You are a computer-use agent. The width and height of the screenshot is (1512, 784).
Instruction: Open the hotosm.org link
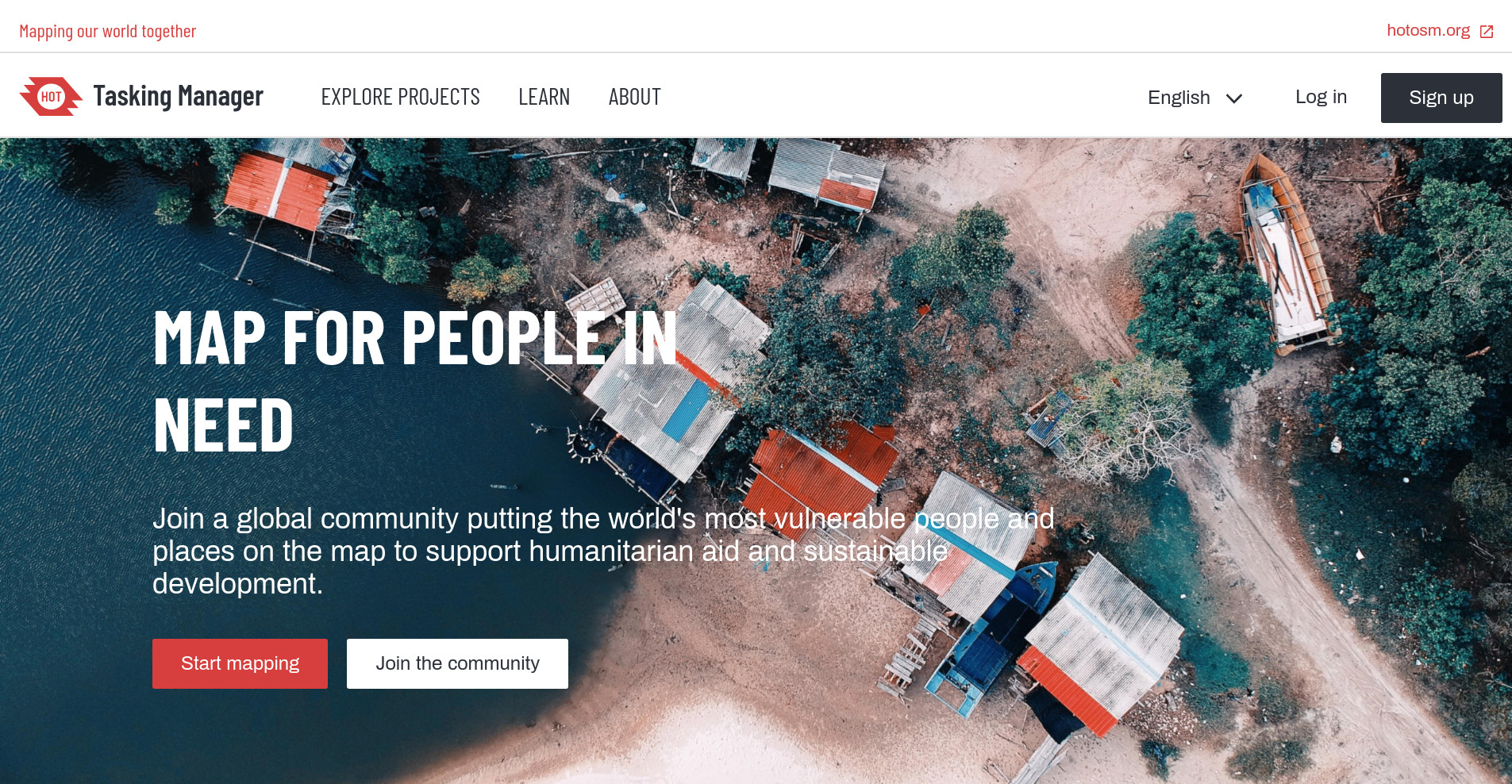(x=1428, y=30)
